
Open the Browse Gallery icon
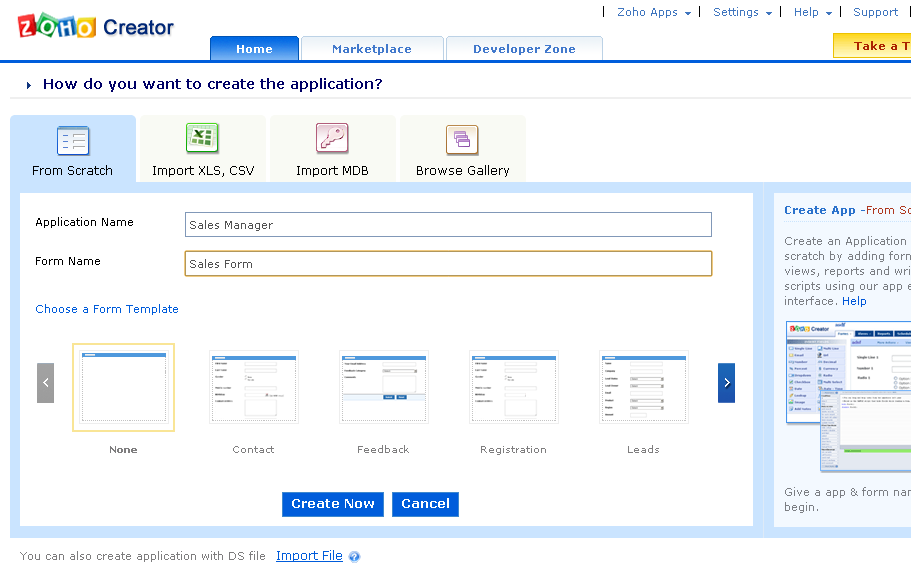(462, 140)
